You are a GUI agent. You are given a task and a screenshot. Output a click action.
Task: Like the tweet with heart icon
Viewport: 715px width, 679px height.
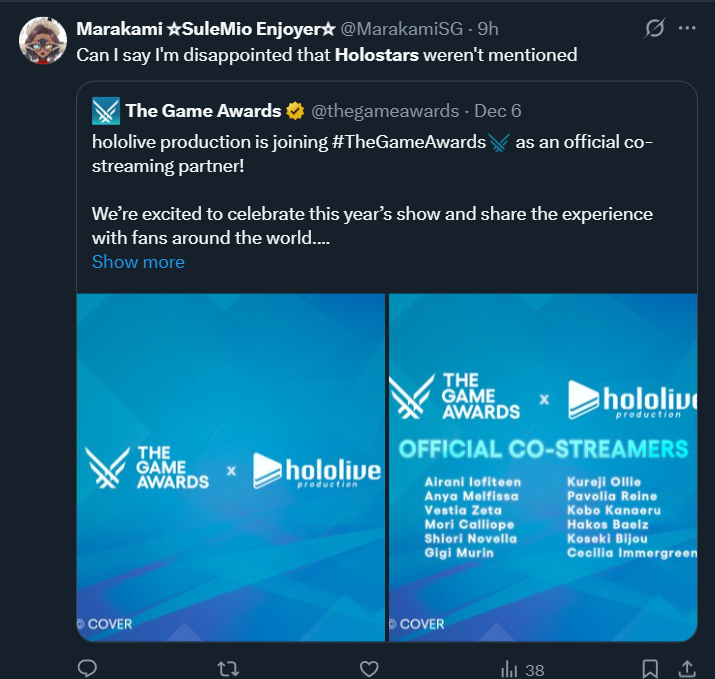click(x=369, y=668)
